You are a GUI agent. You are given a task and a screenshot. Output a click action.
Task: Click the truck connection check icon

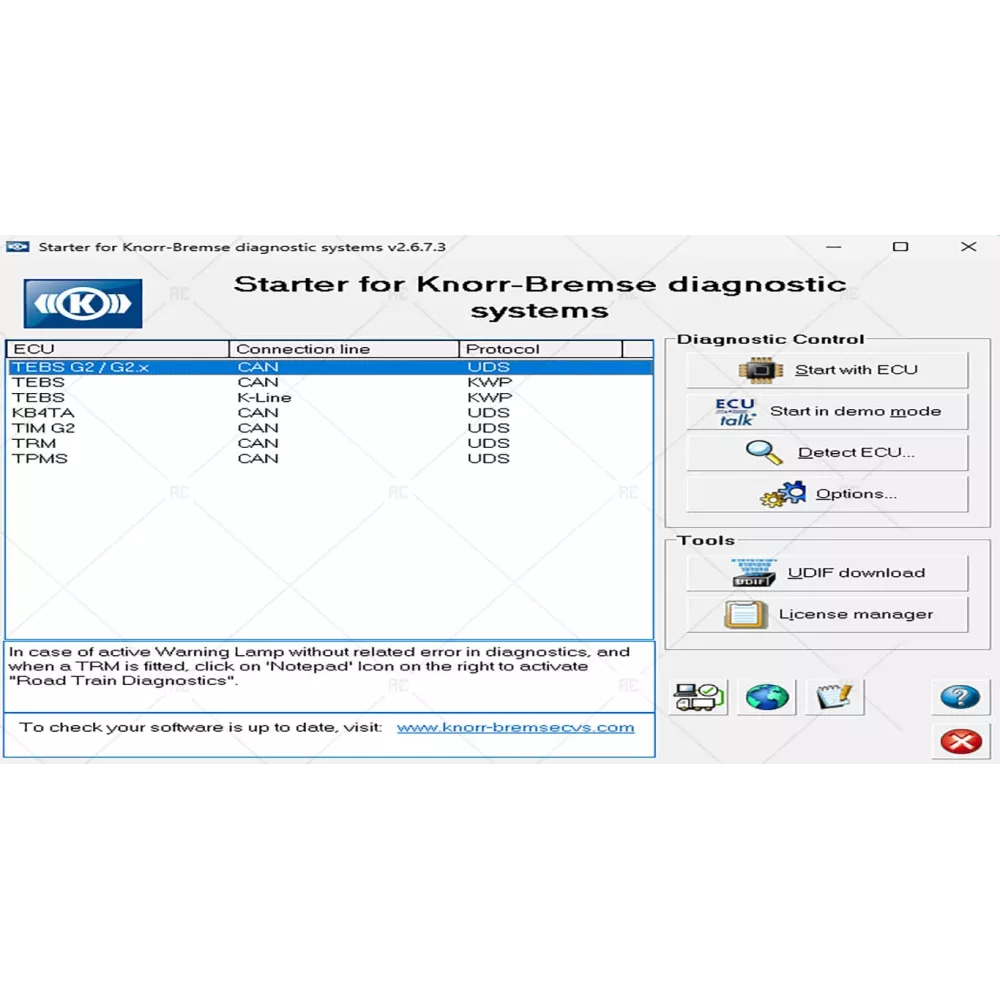[x=699, y=697]
